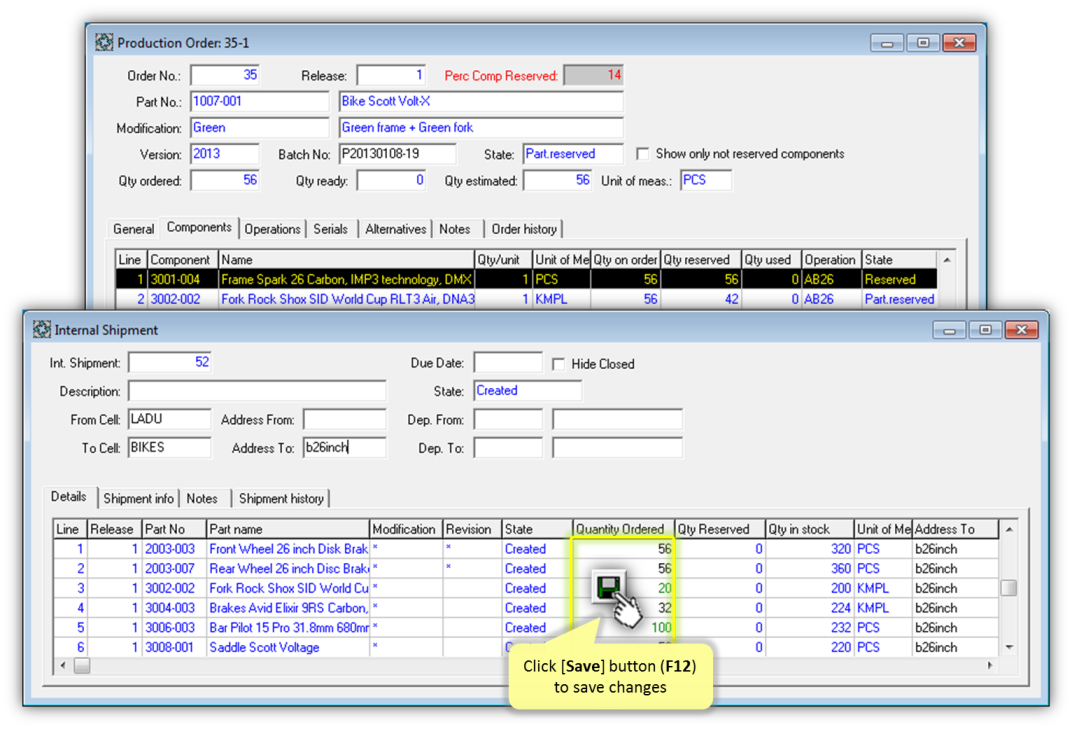Click the horizontal scrollbar left arrow
The image size is (1072, 729).
click(63, 665)
